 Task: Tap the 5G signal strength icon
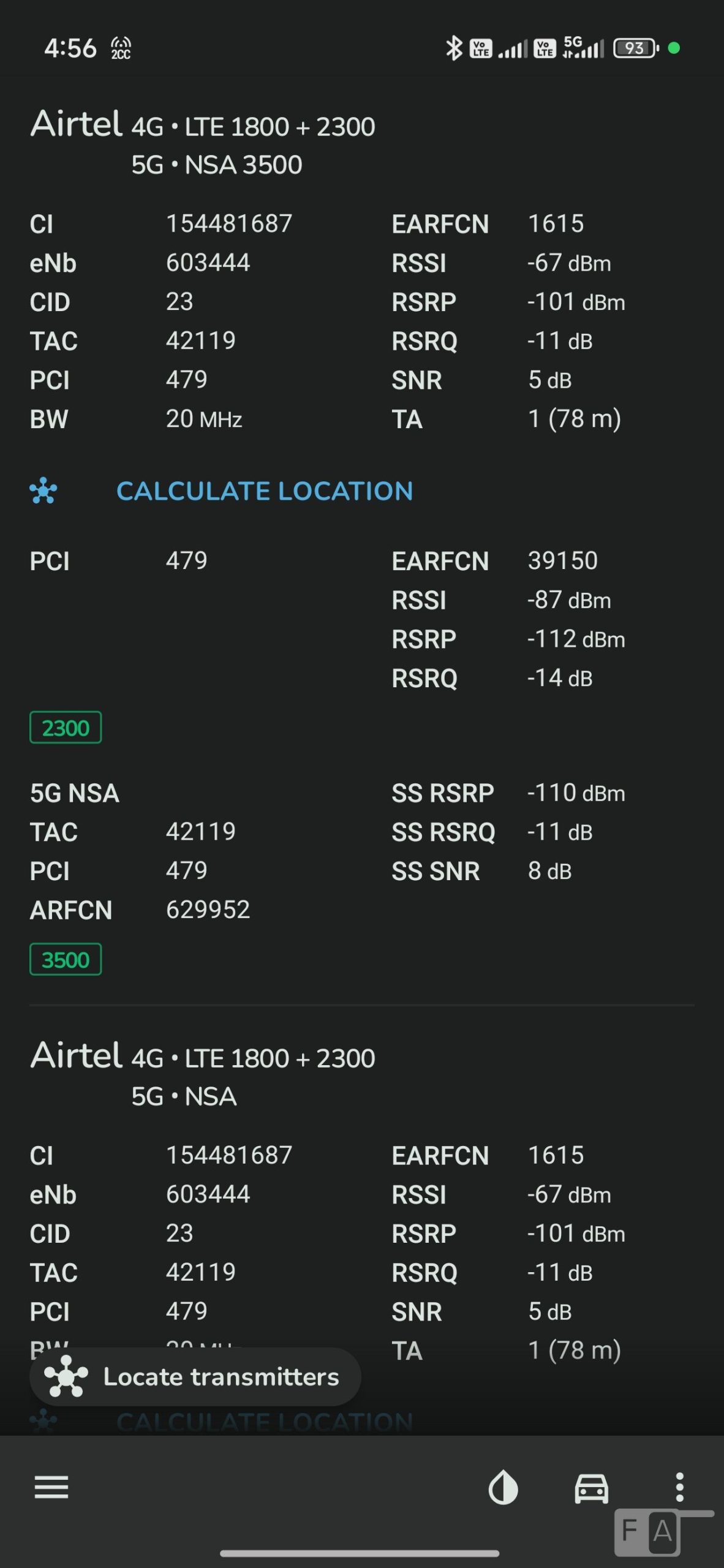(583, 48)
